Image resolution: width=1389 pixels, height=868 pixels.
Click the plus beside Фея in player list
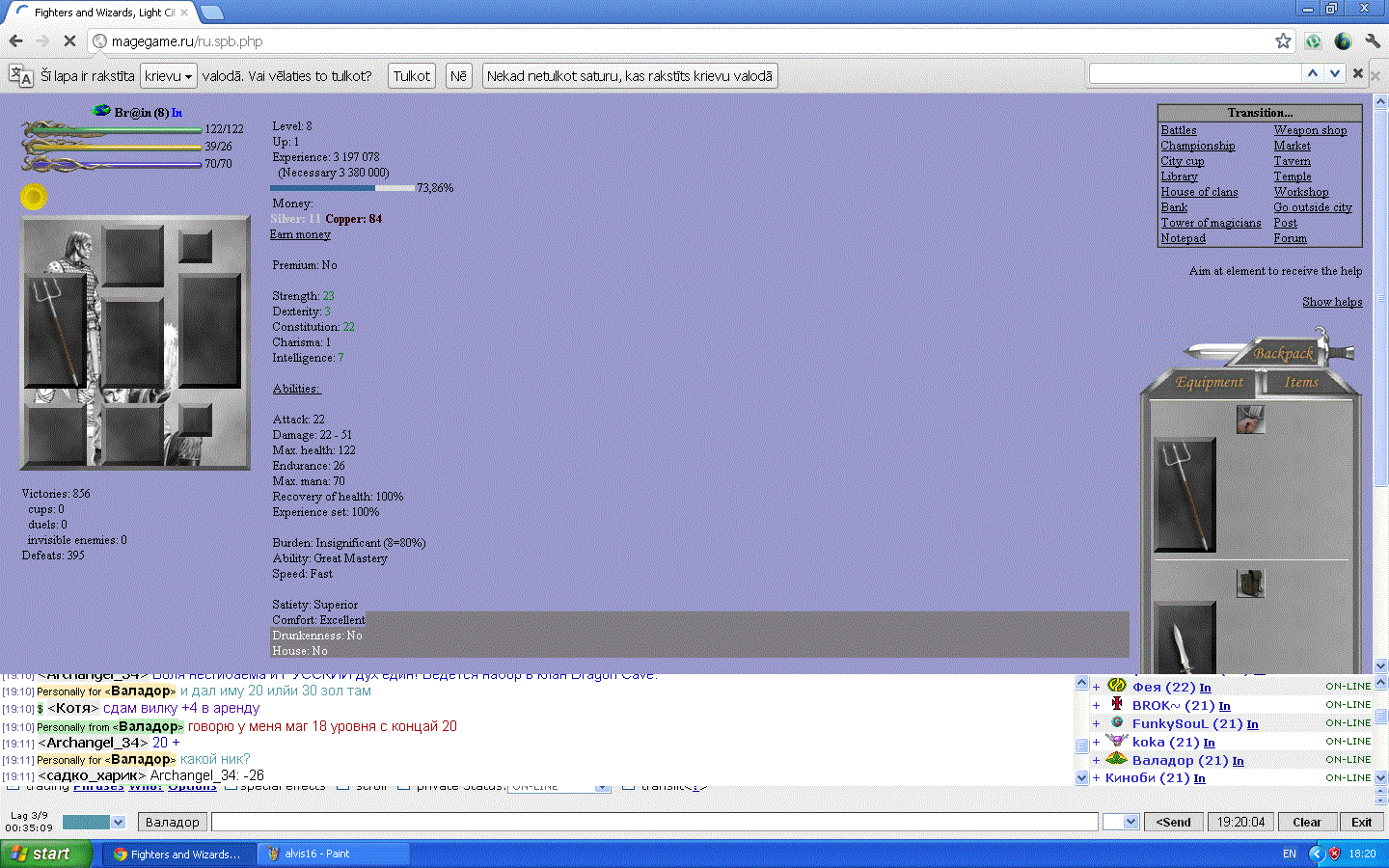coord(1096,688)
